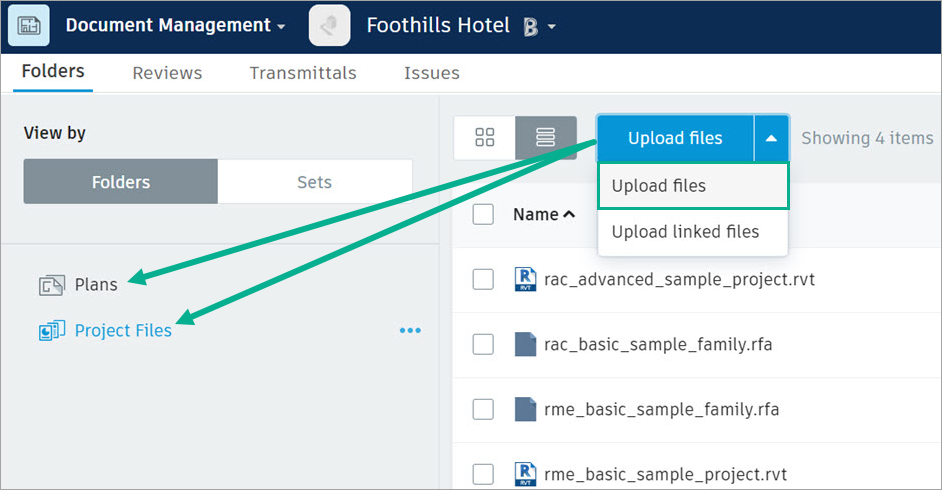Expand the Foothills Hotel project dropdown arrow
This screenshot has height=490, width=942.
coord(552,27)
